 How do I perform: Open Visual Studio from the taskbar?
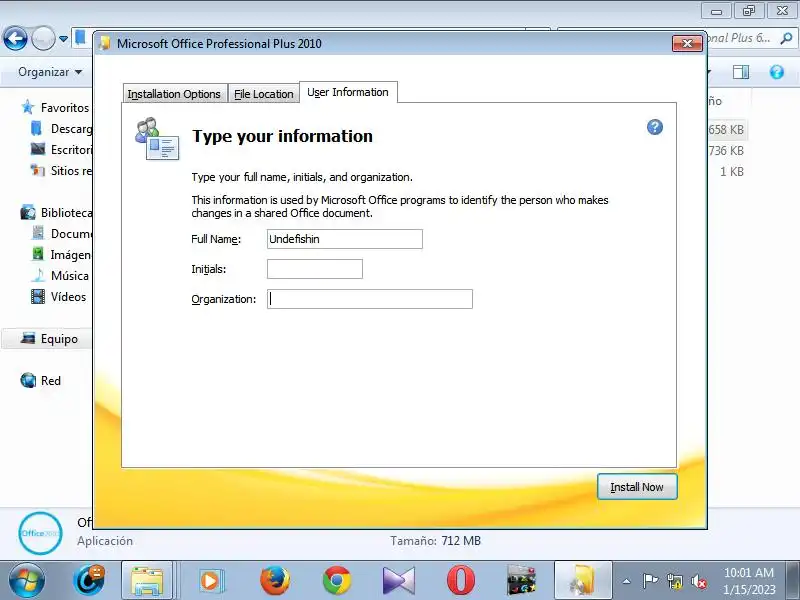[399, 581]
